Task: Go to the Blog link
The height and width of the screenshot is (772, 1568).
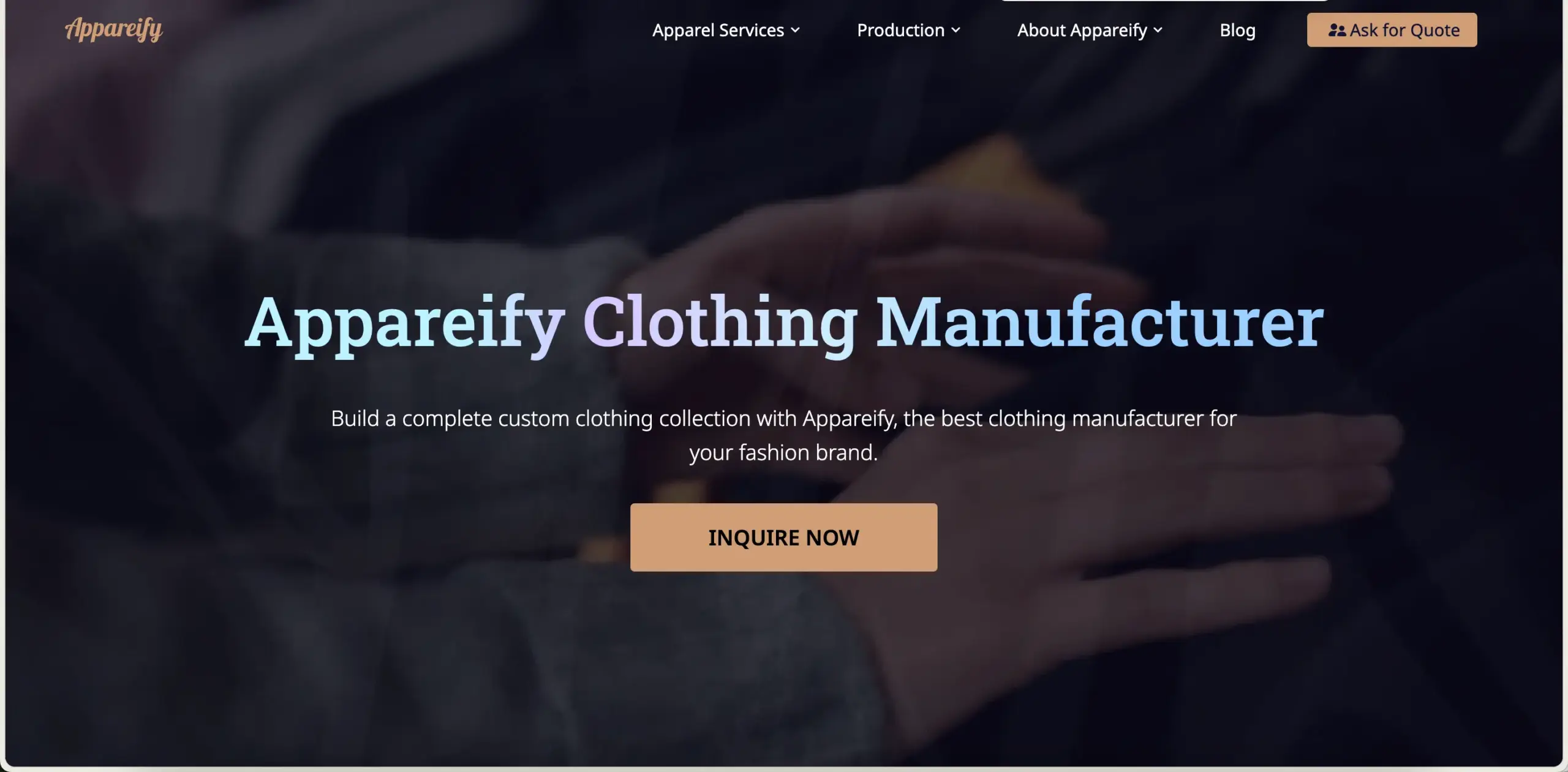Action: (1237, 30)
